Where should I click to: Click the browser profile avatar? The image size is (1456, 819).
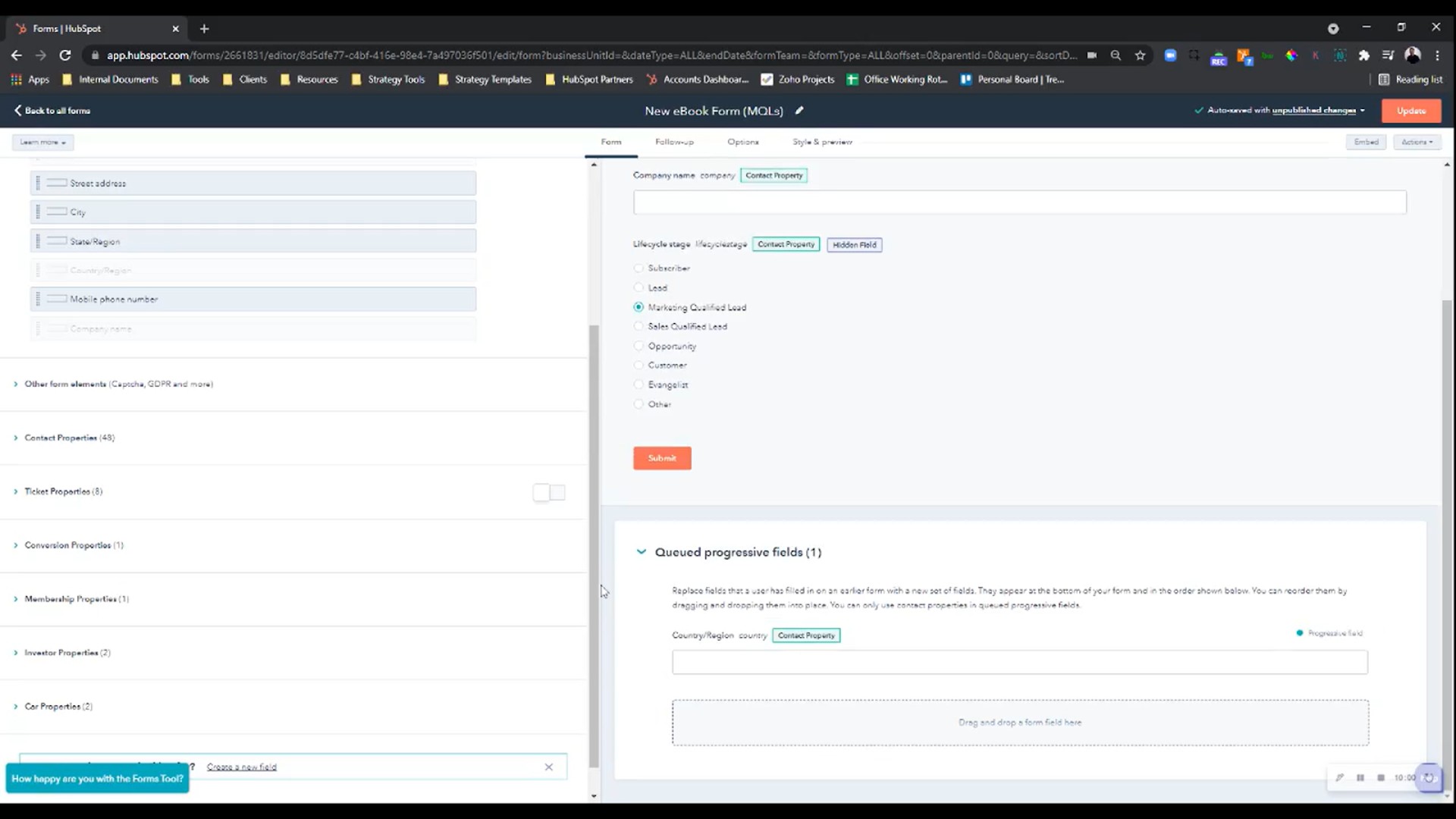[1412, 57]
